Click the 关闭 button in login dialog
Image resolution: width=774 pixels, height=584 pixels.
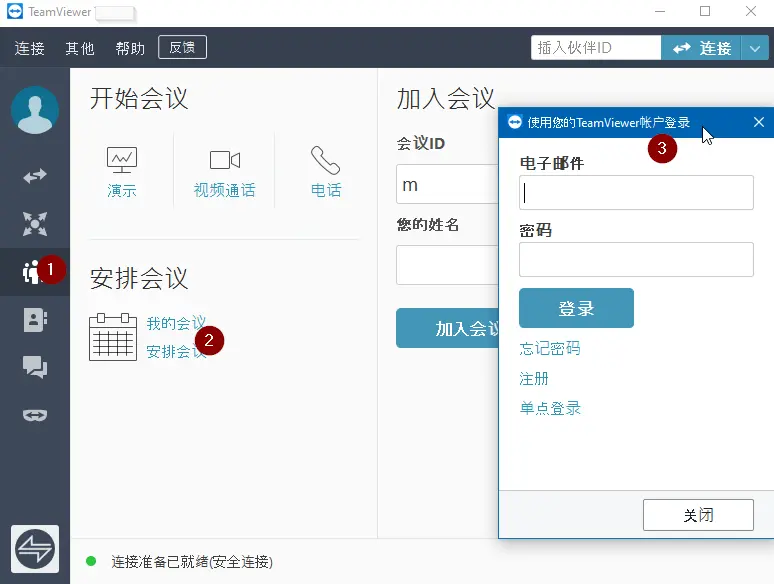tap(698, 515)
